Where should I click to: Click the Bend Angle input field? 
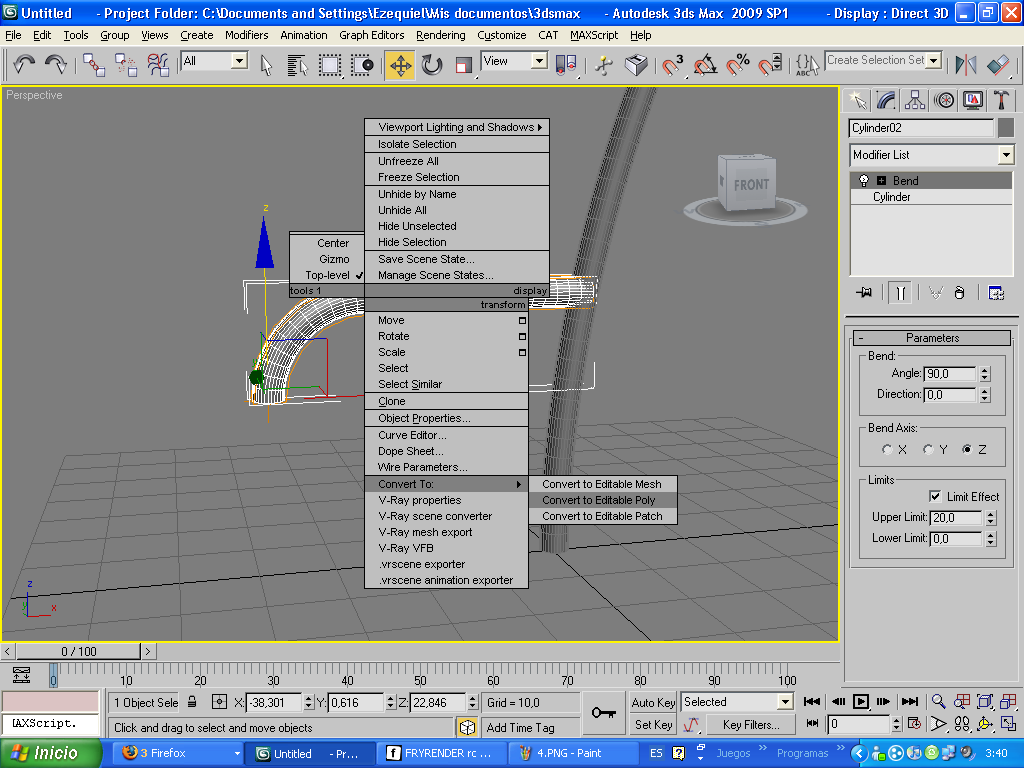pyautogui.click(x=950, y=374)
